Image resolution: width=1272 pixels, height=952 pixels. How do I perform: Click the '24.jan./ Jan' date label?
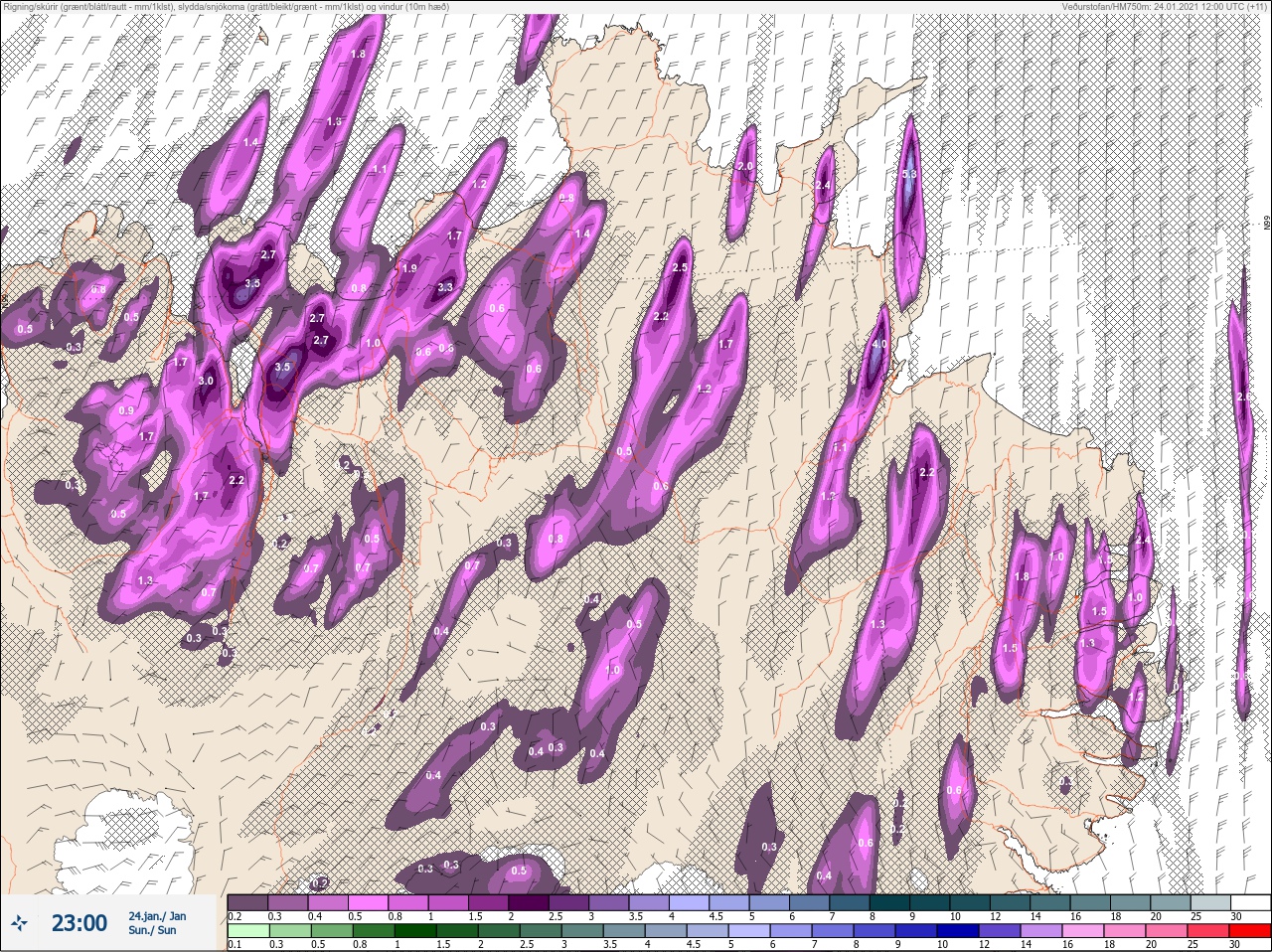tap(157, 915)
